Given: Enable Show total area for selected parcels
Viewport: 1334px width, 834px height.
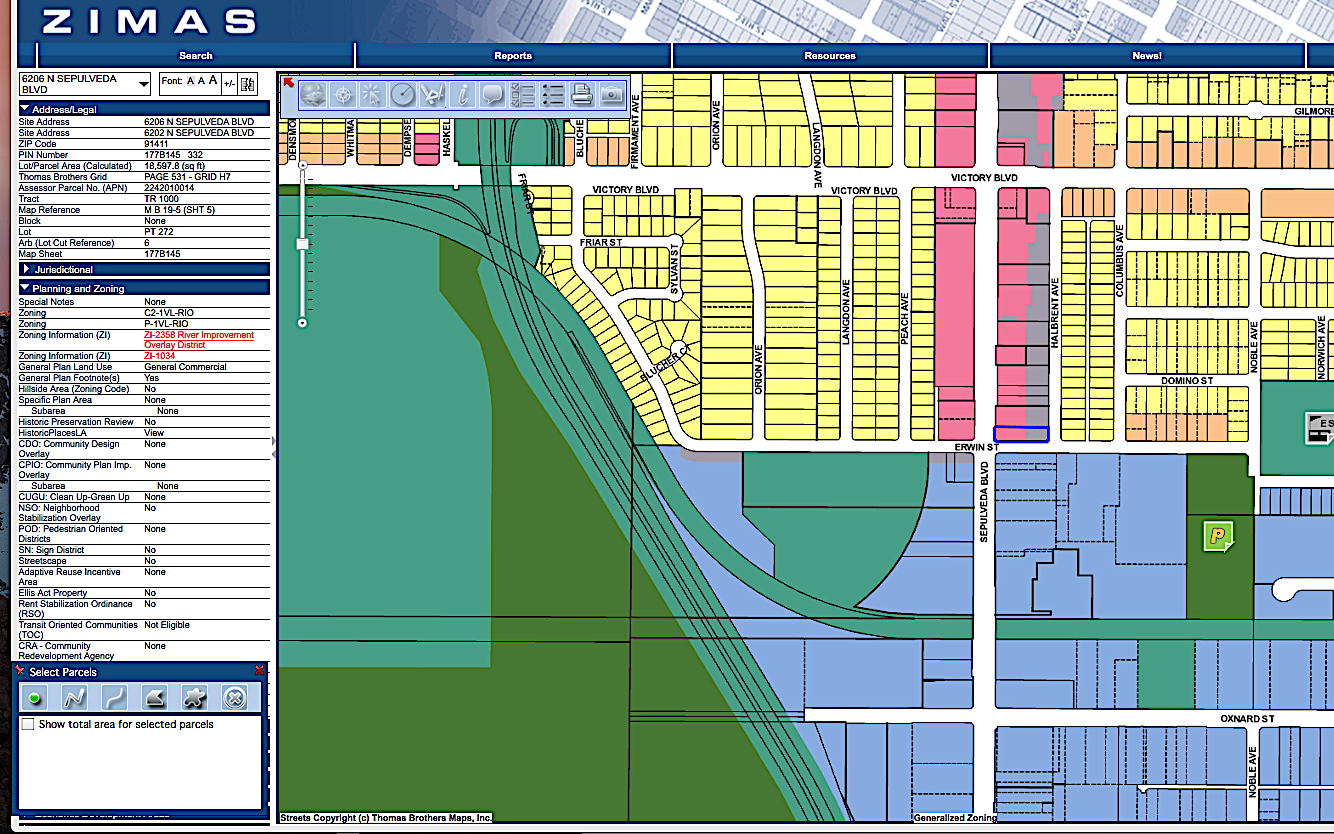Looking at the screenshot, I should (28, 724).
